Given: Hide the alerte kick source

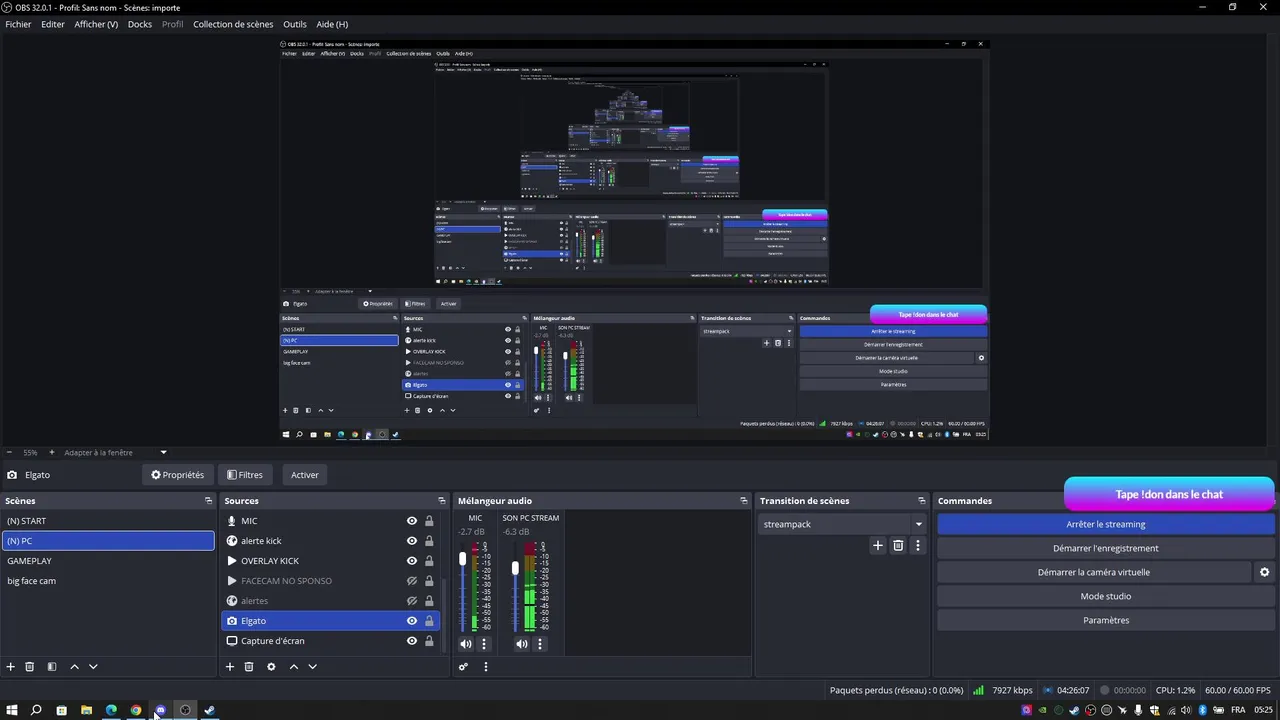Looking at the screenshot, I should point(412,541).
